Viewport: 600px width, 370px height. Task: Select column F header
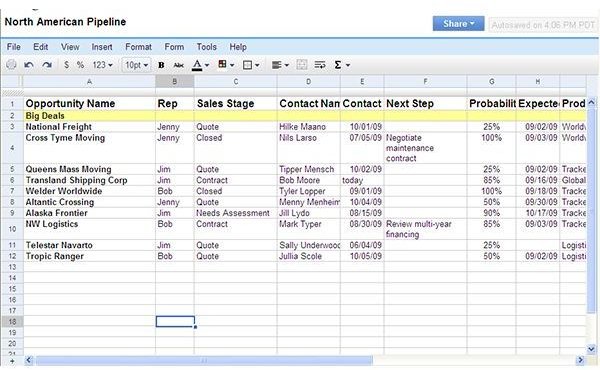pos(425,81)
